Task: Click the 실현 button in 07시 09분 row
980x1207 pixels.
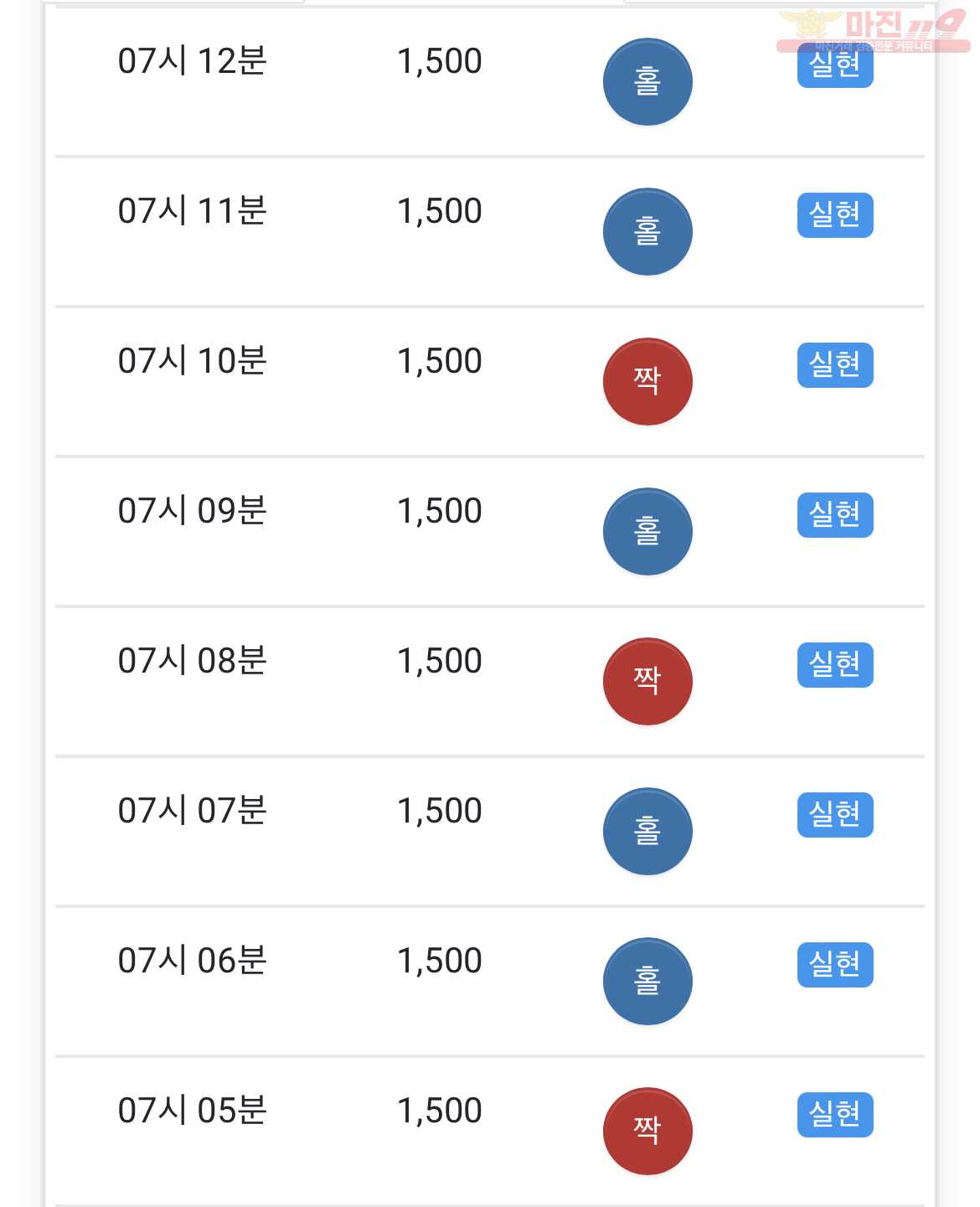Action: [835, 515]
